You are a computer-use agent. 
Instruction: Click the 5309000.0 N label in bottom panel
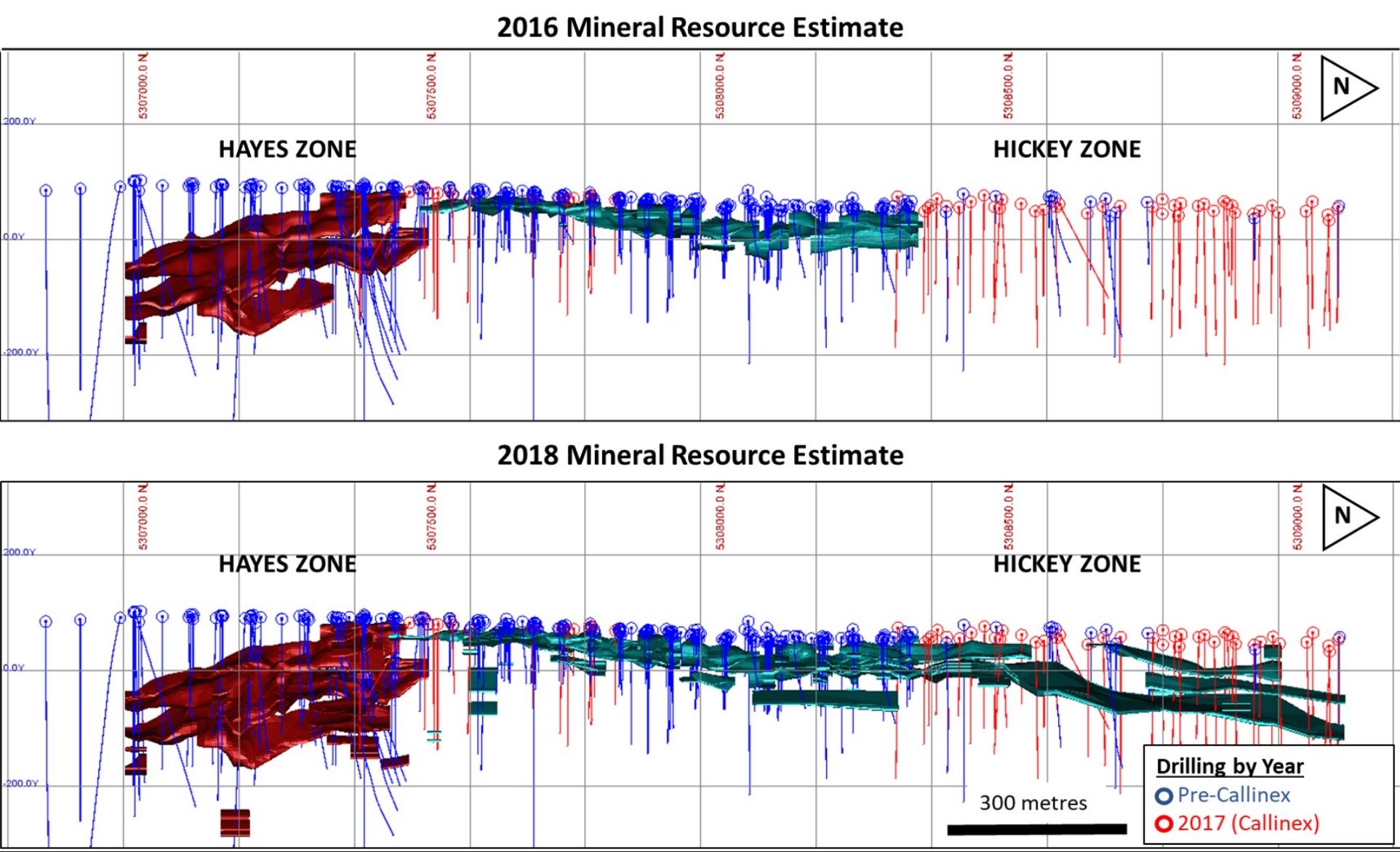point(1297,515)
